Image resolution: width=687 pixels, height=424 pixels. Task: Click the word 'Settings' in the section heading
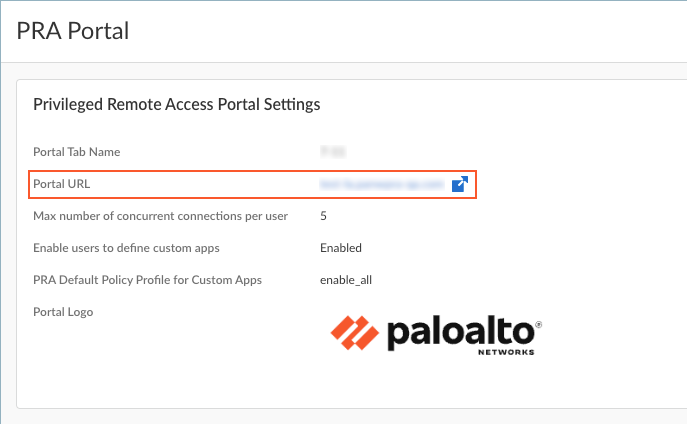(289, 104)
